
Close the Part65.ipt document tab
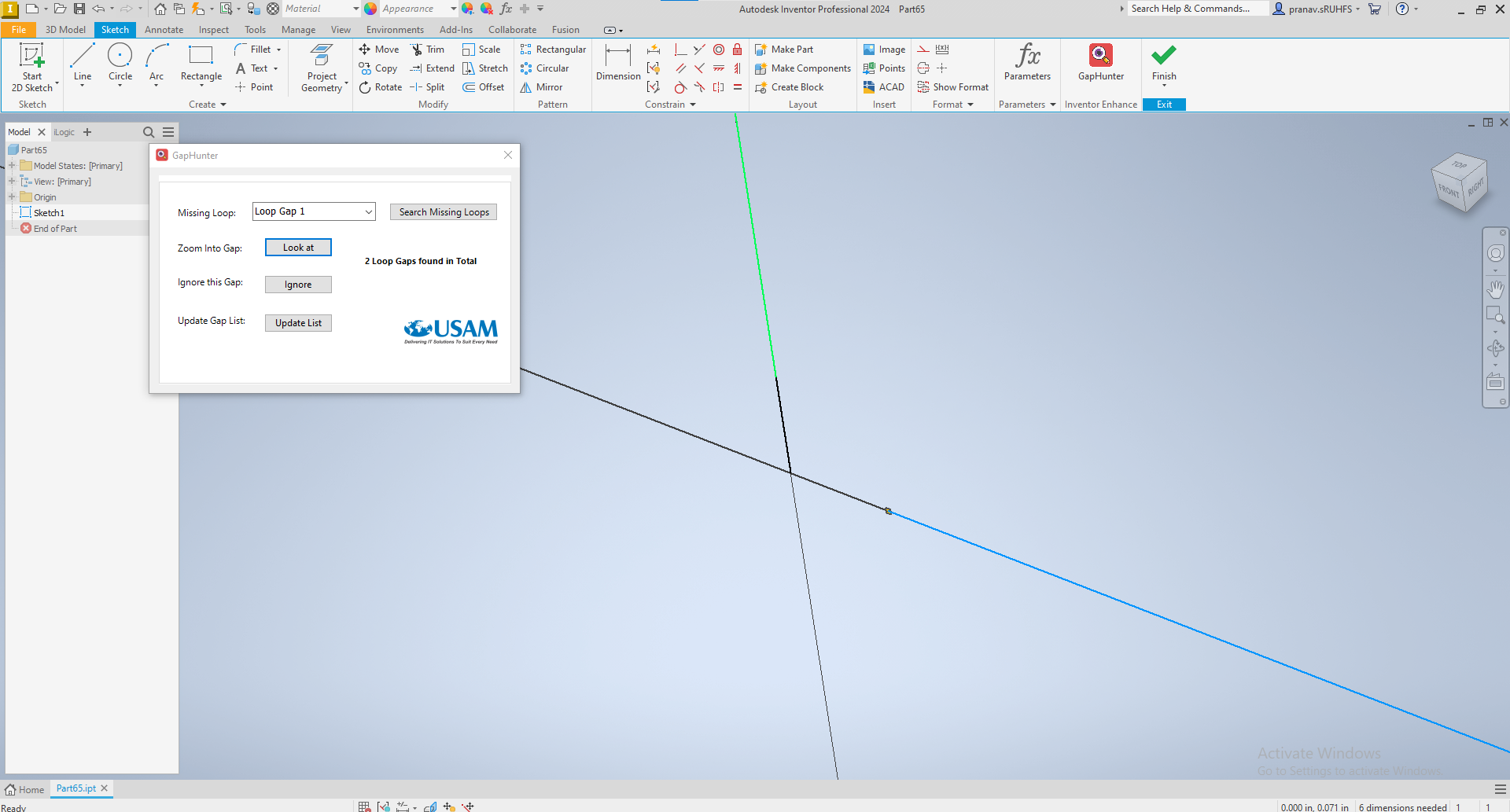[104, 788]
